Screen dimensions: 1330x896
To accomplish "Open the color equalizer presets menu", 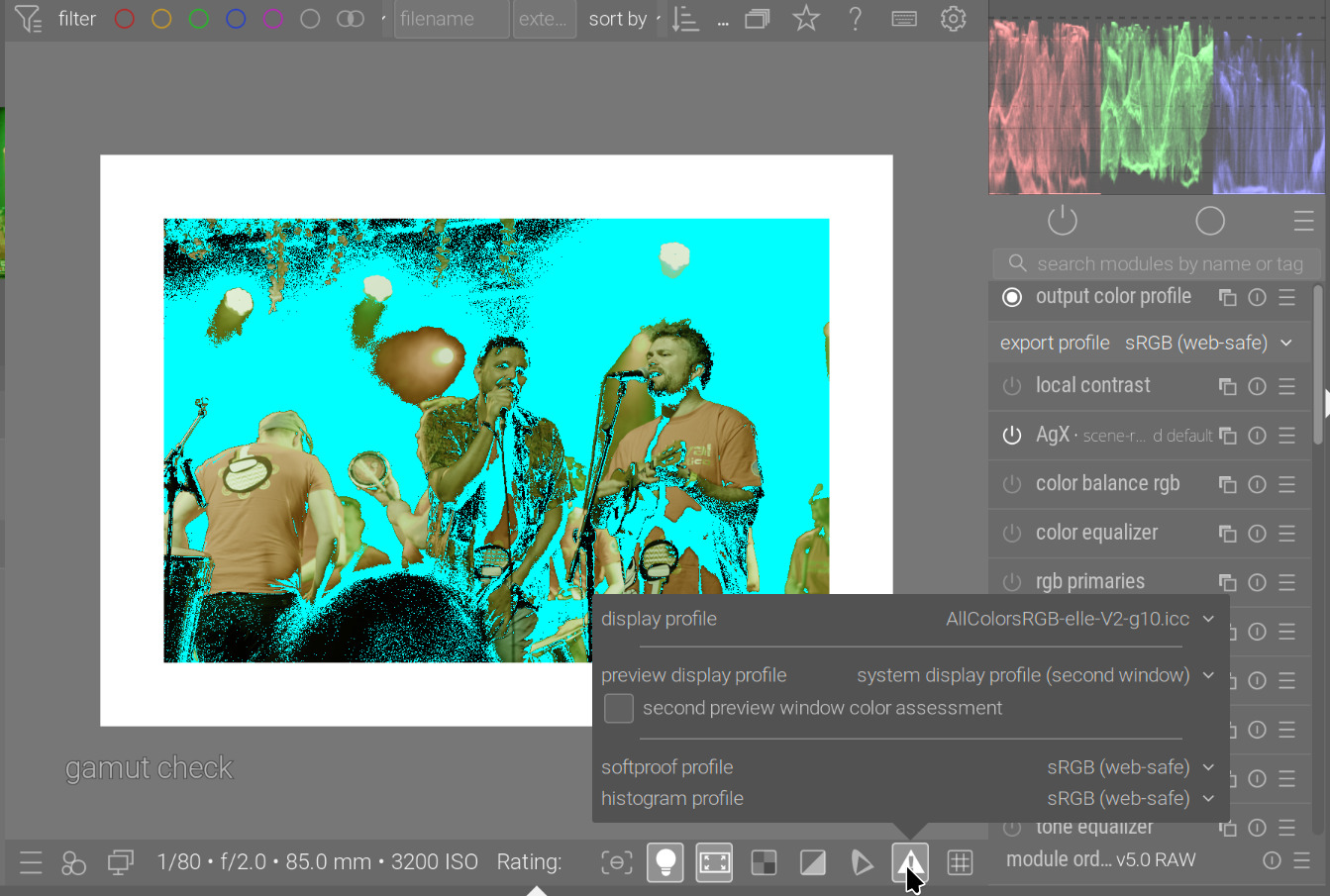I will (1286, 534).
